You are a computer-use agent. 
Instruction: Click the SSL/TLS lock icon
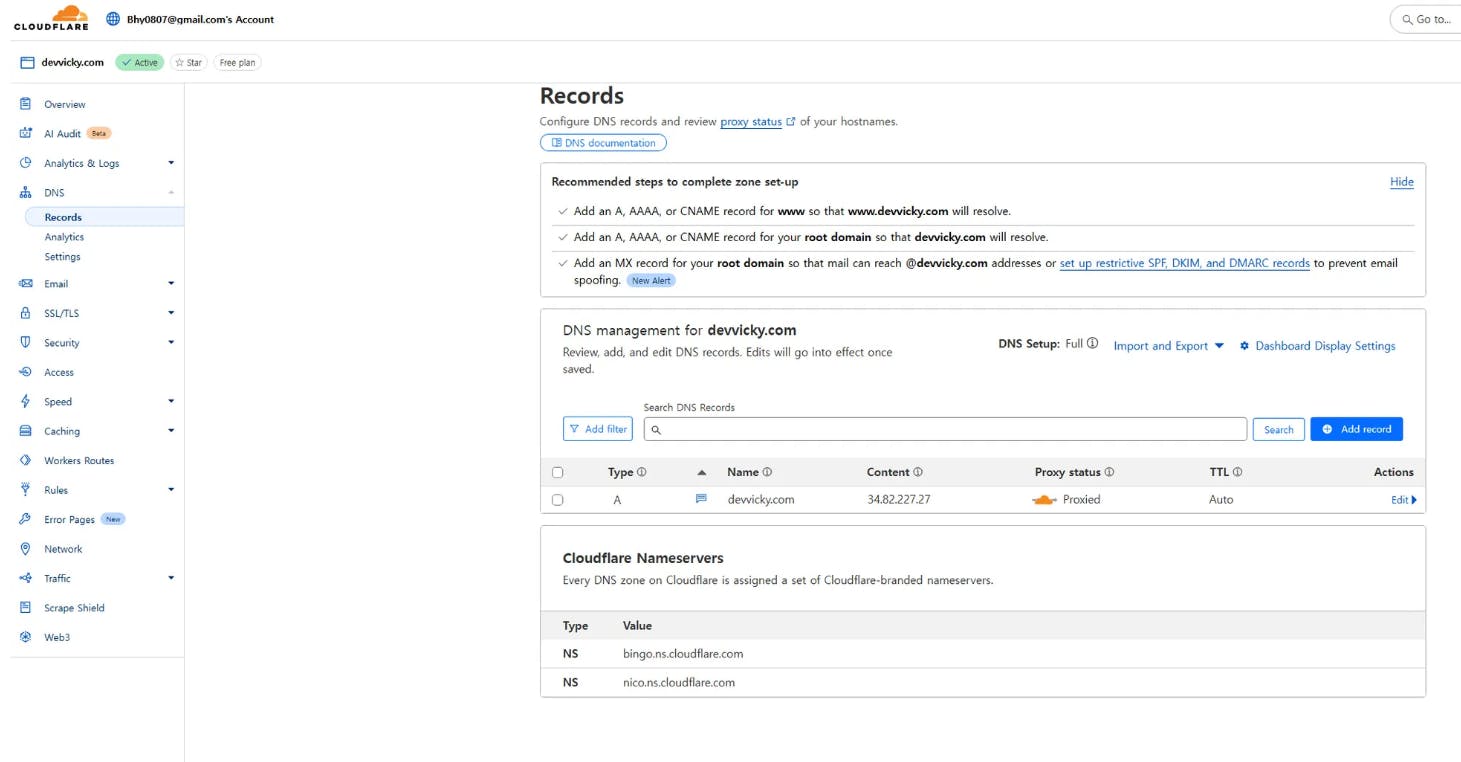click(26, 313)
